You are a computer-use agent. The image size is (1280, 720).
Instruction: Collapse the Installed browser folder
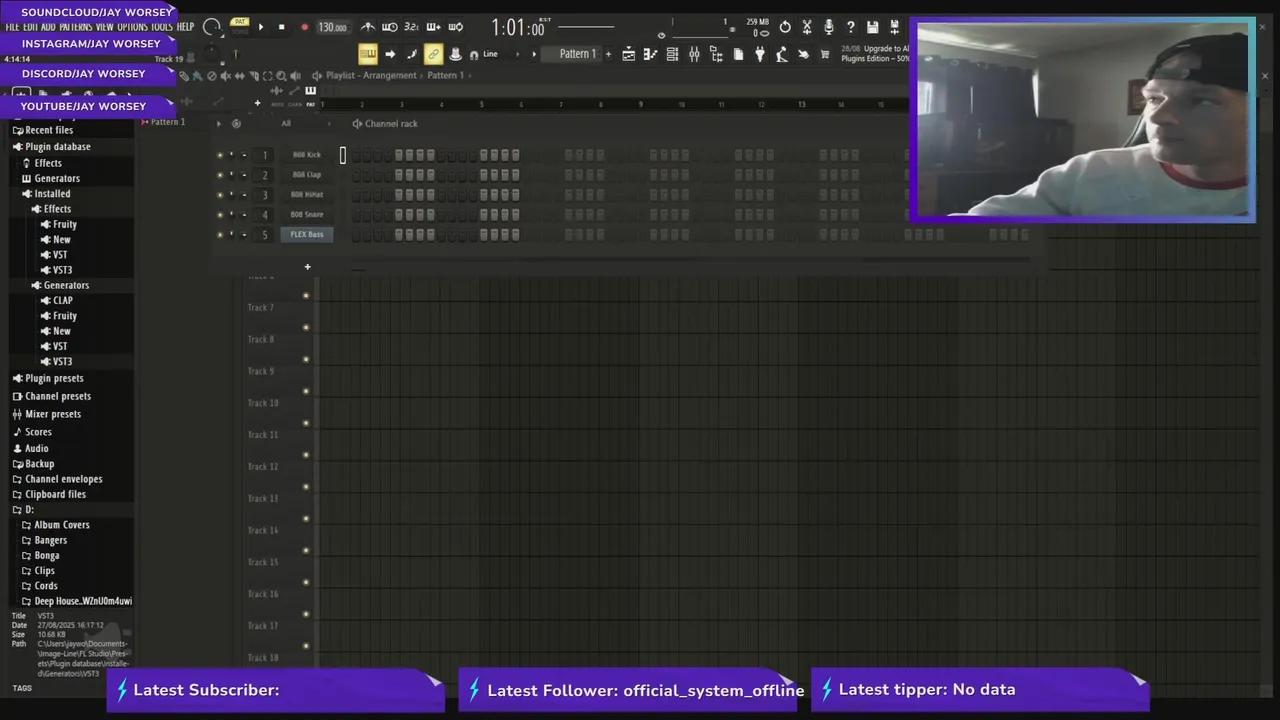52,194
